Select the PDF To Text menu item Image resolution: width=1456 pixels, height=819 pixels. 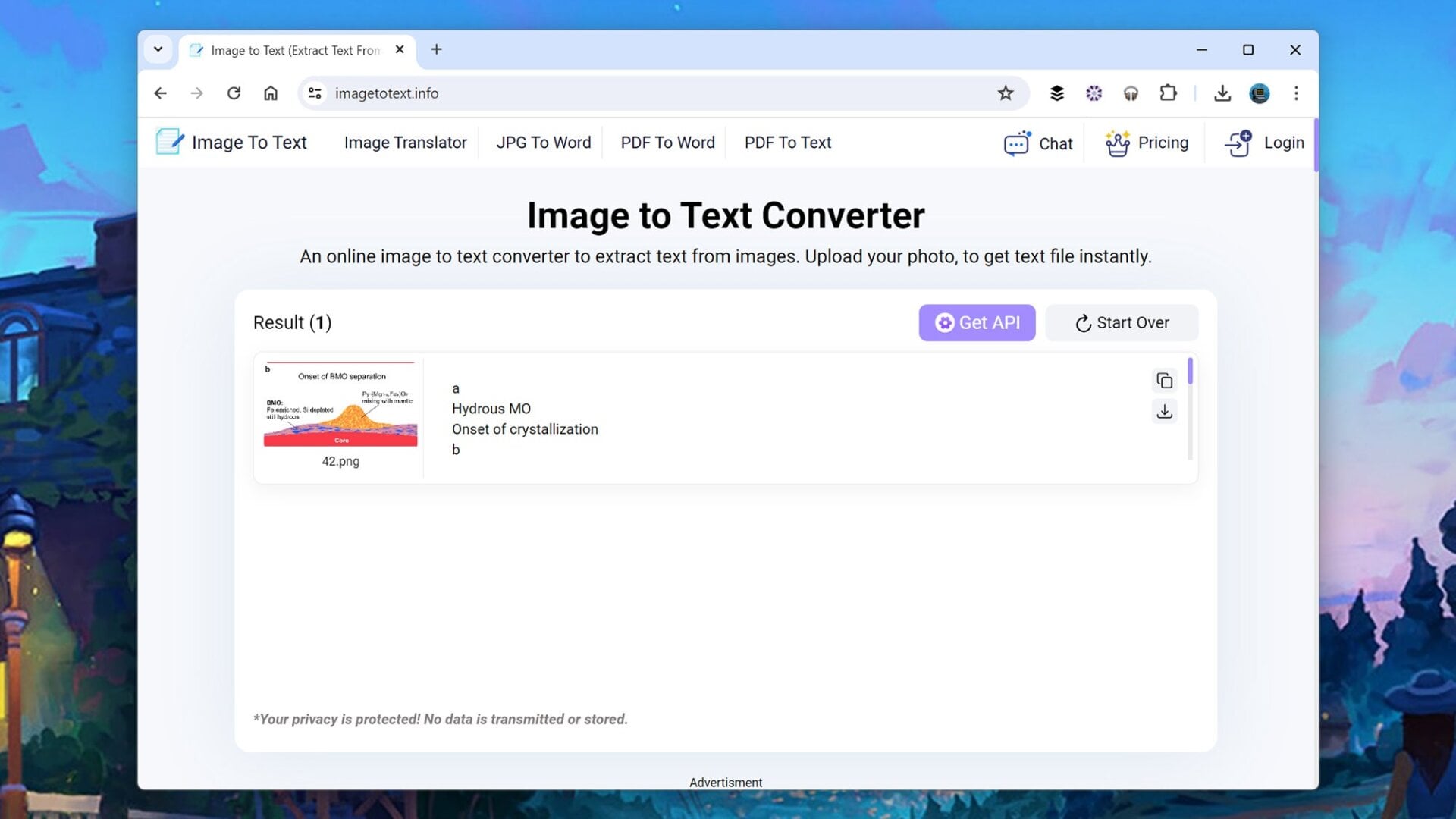tap(787, 142)
